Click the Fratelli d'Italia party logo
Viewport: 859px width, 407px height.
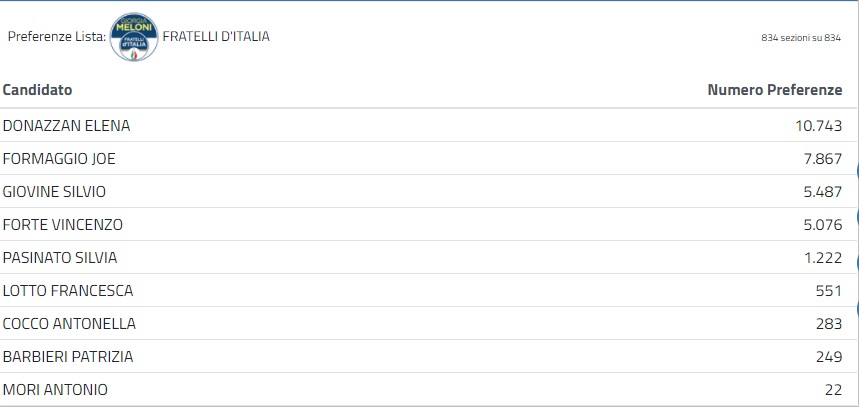click(134, 37)
